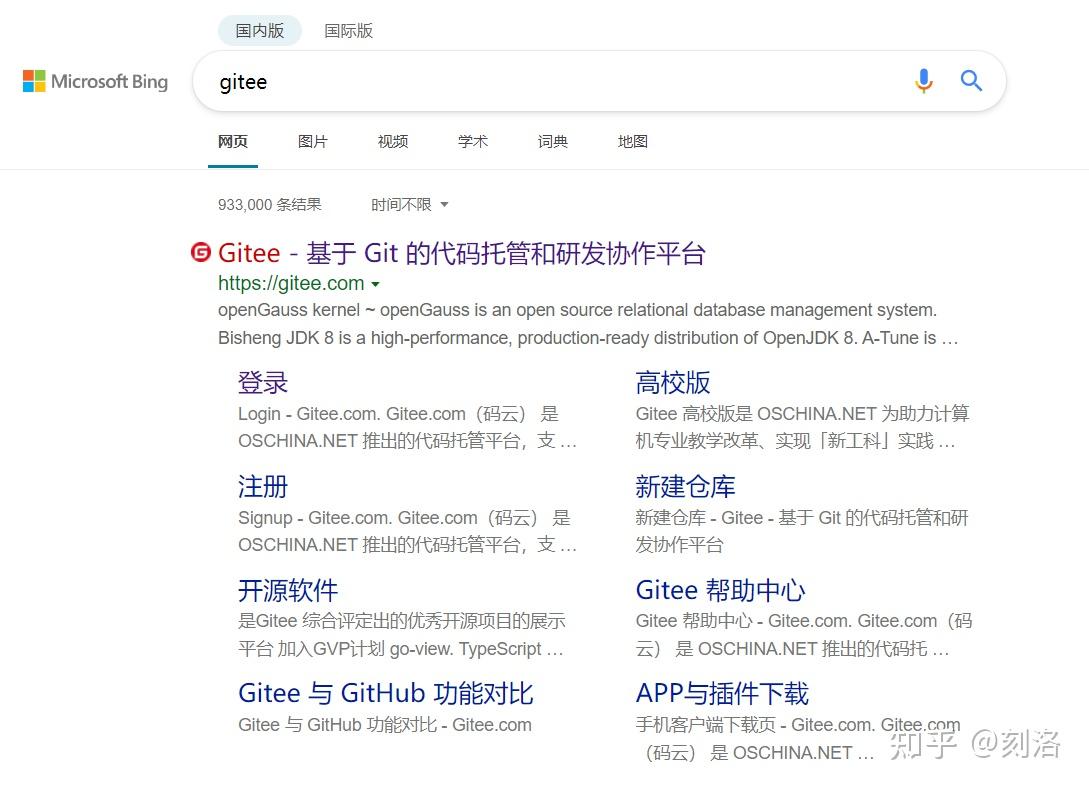
Task: Switch to the 视频 tab
Action: click(x=392, y=142)
